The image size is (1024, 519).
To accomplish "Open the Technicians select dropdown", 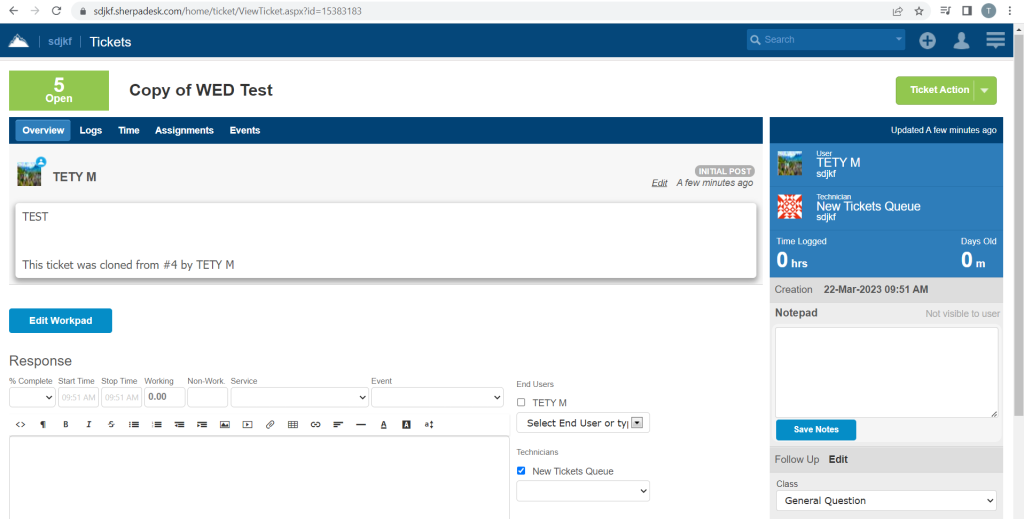I will click(583, 491).
